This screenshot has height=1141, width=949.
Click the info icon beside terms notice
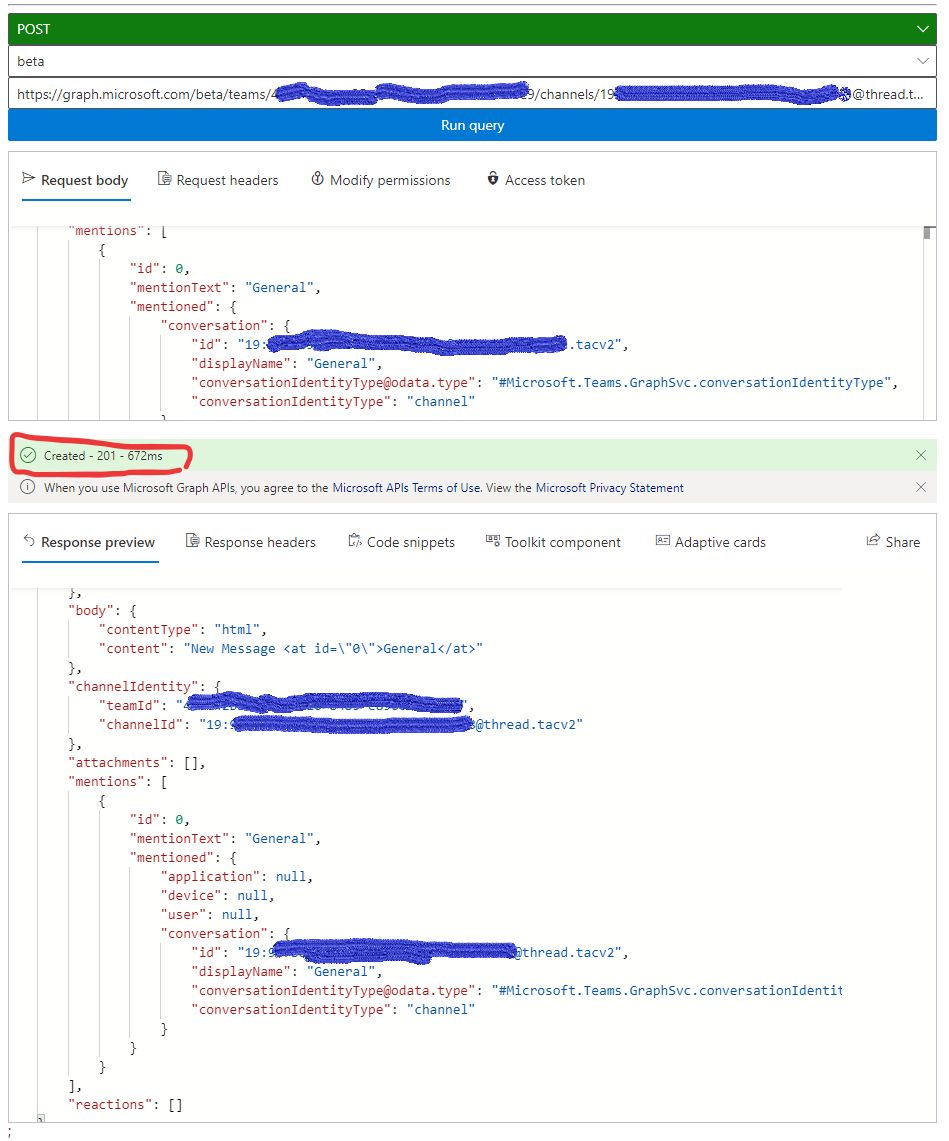pos(28,487)
